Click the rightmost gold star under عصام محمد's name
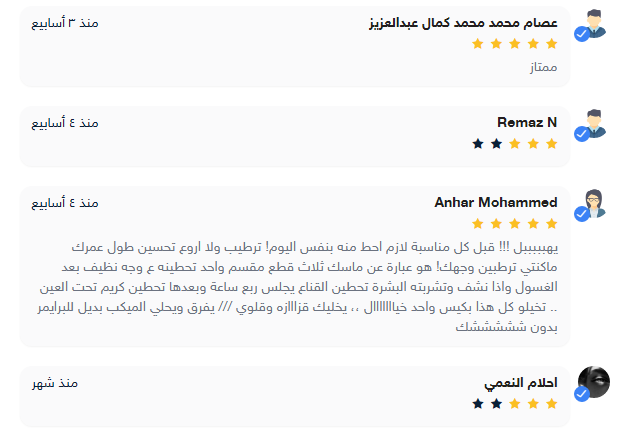 pyautogui.click(x=551, y=44)
